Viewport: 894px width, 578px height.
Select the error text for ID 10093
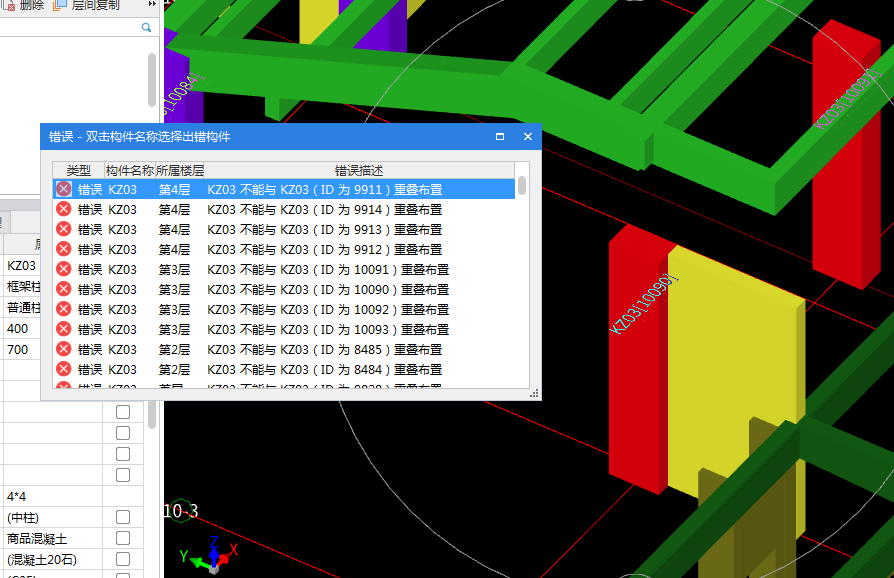[328, 329]
